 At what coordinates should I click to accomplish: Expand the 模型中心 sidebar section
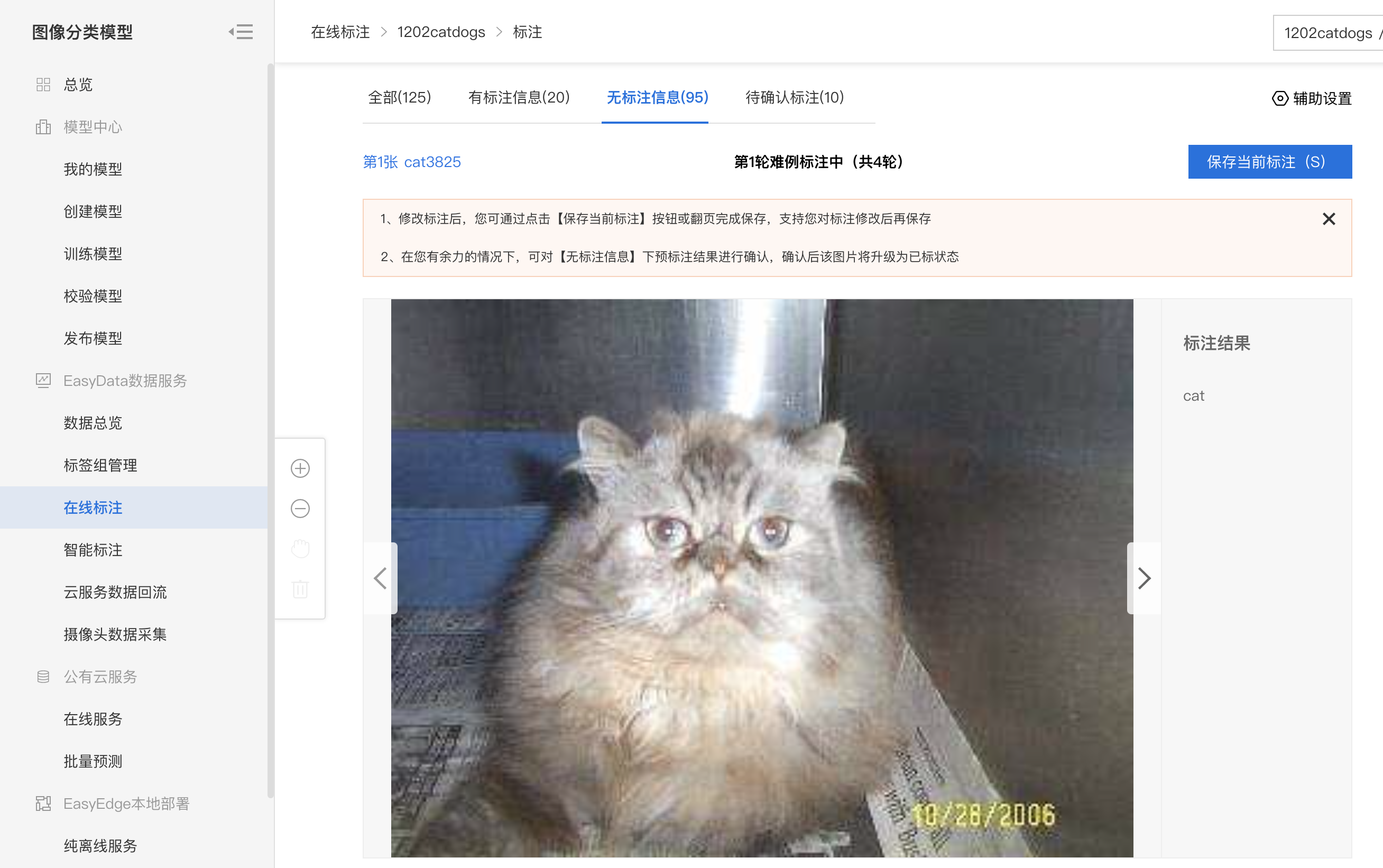[x=93, y=127]
